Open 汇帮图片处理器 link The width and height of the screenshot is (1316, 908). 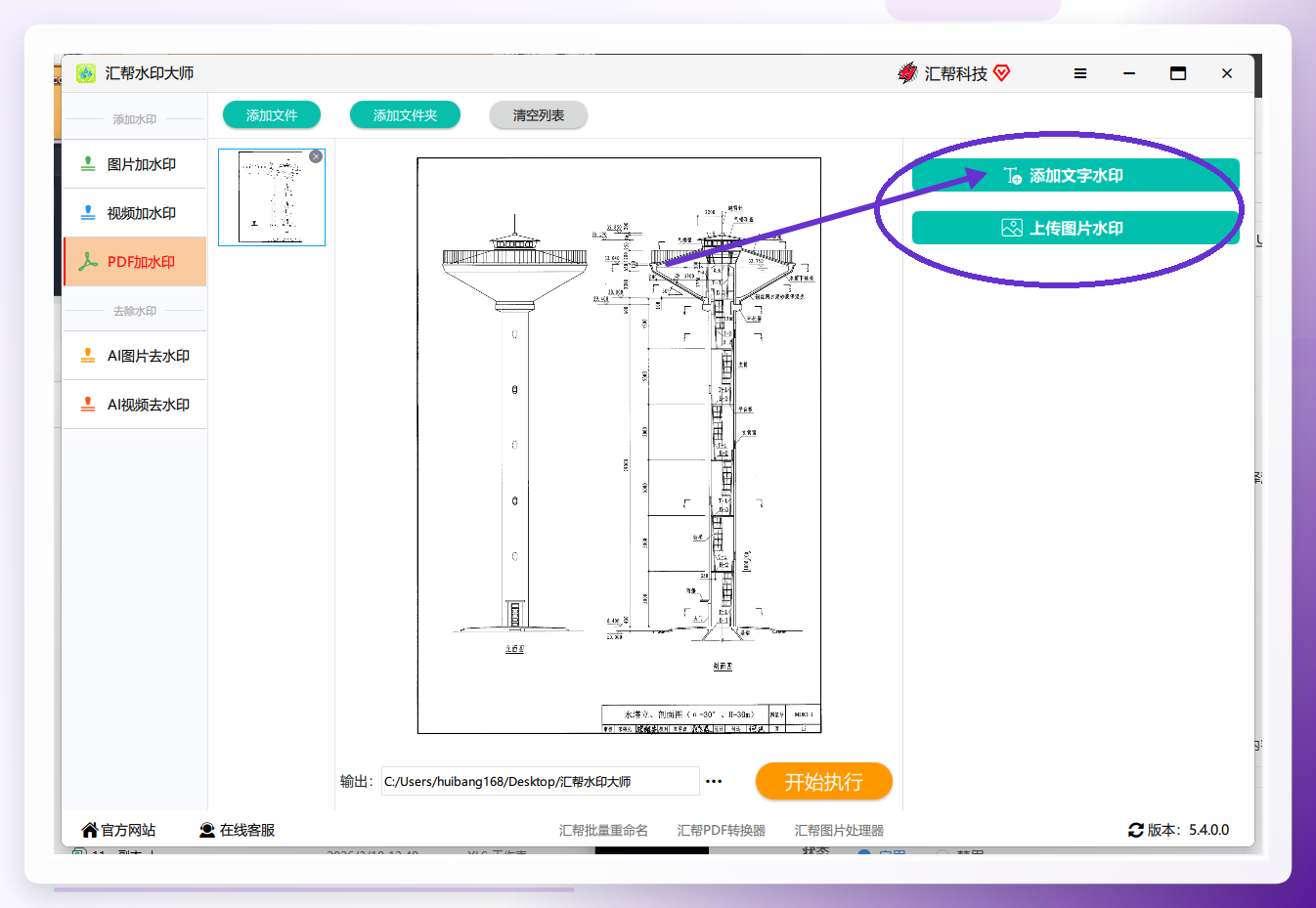(x=839, y=830)
